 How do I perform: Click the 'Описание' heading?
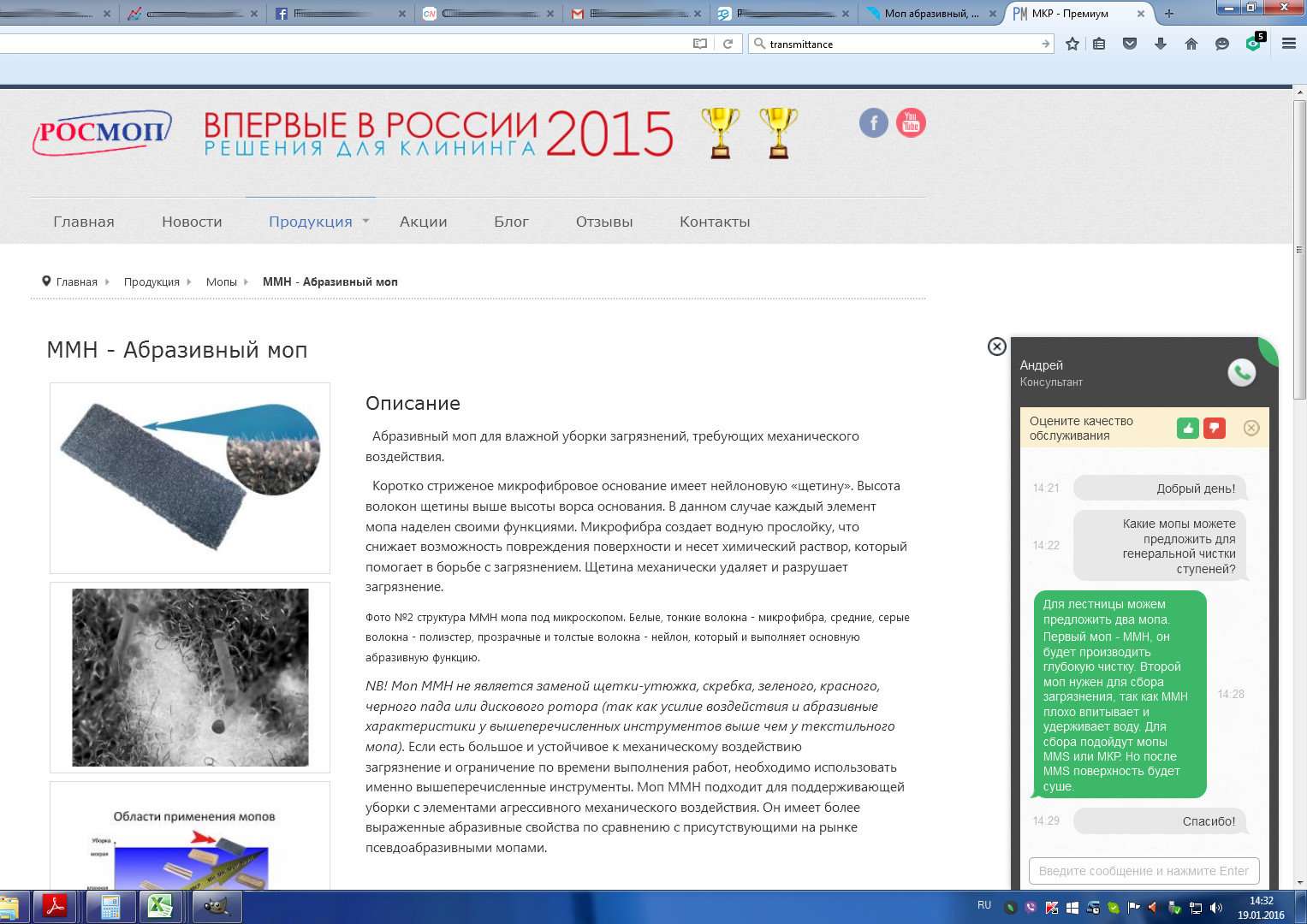point(413,403)
